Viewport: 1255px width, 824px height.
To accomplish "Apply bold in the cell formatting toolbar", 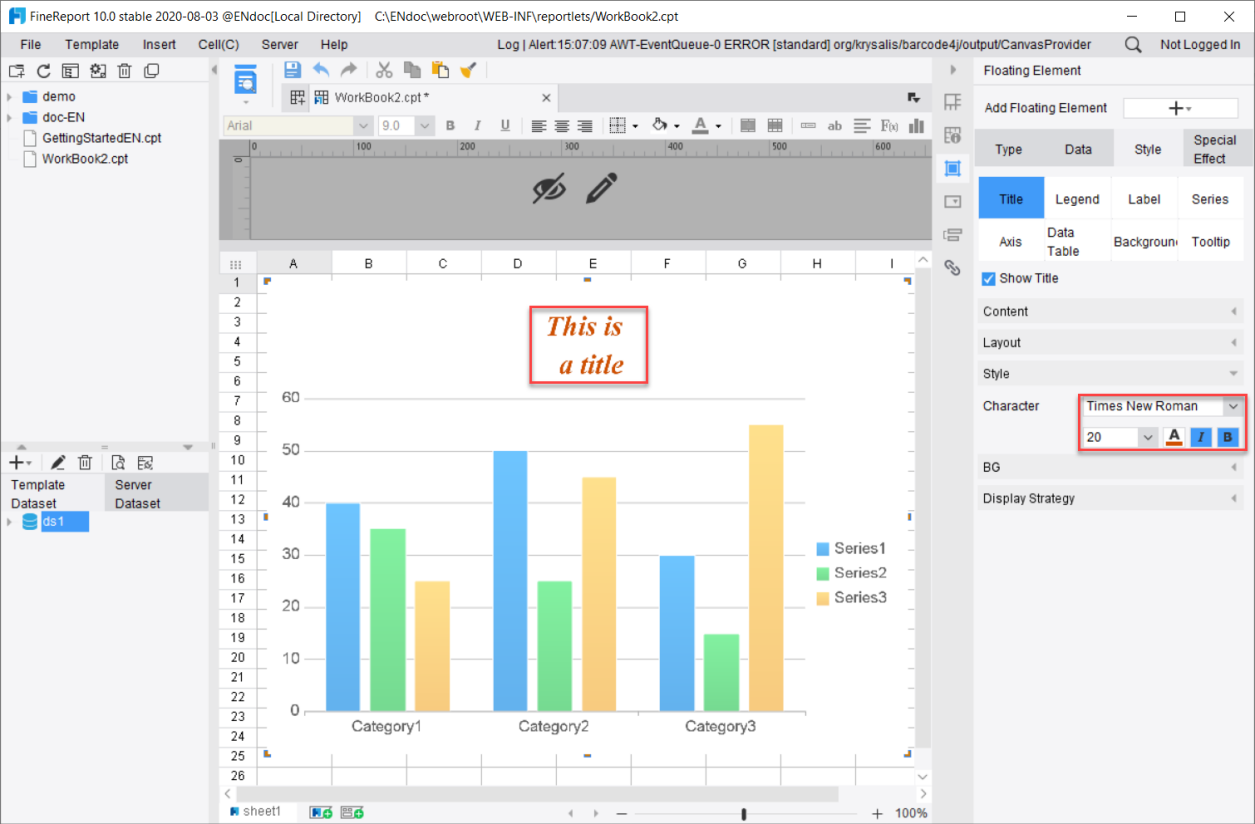I will click(450, 126).
